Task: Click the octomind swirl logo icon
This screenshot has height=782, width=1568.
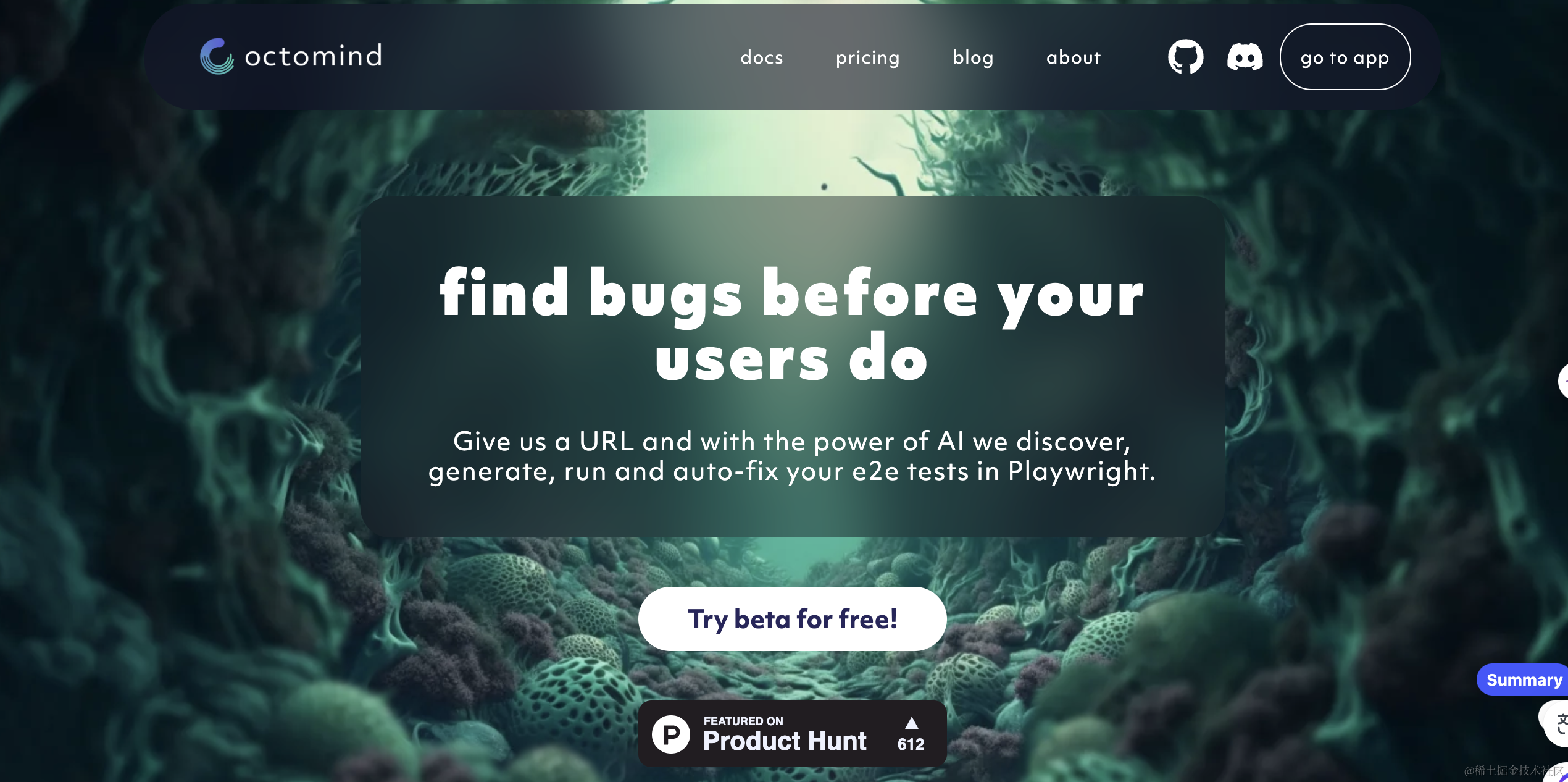Action: (x=217, y=56)
